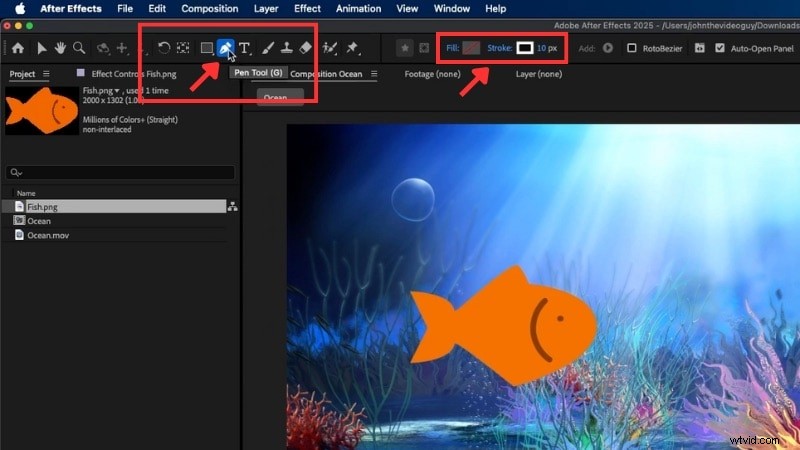Select the Selection arrow tool
This screenshot has height=450, width=800.
click(x=41, y=48)
